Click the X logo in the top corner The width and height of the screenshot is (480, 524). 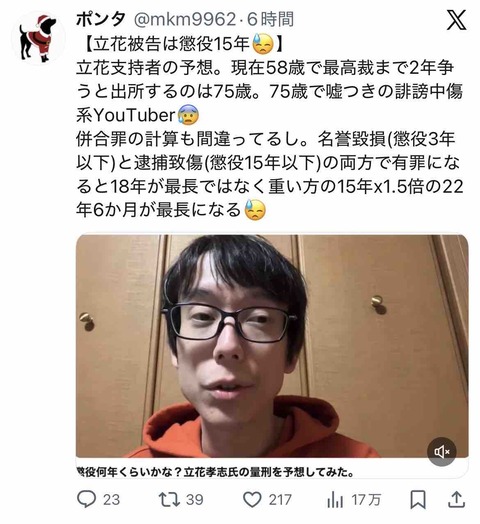[456, 20]
